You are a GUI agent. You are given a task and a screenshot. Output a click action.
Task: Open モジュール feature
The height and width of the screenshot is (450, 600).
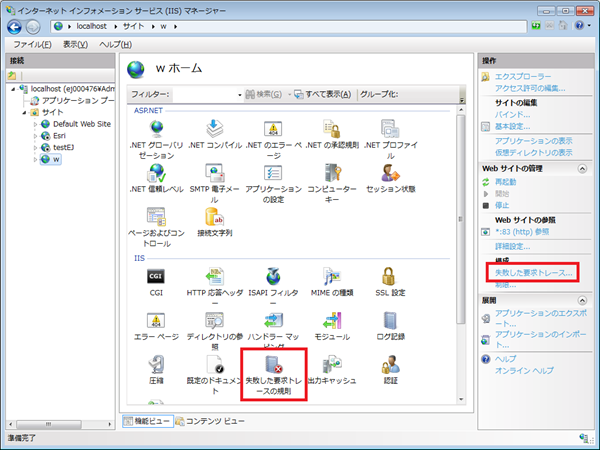click(332, 326)
